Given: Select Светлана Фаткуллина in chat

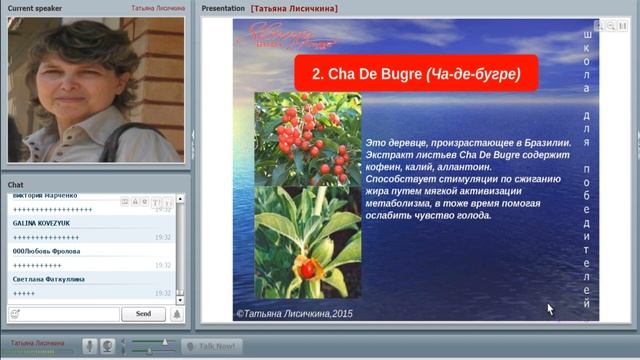Looking at the screenshot, I should (x=49, y=279).
